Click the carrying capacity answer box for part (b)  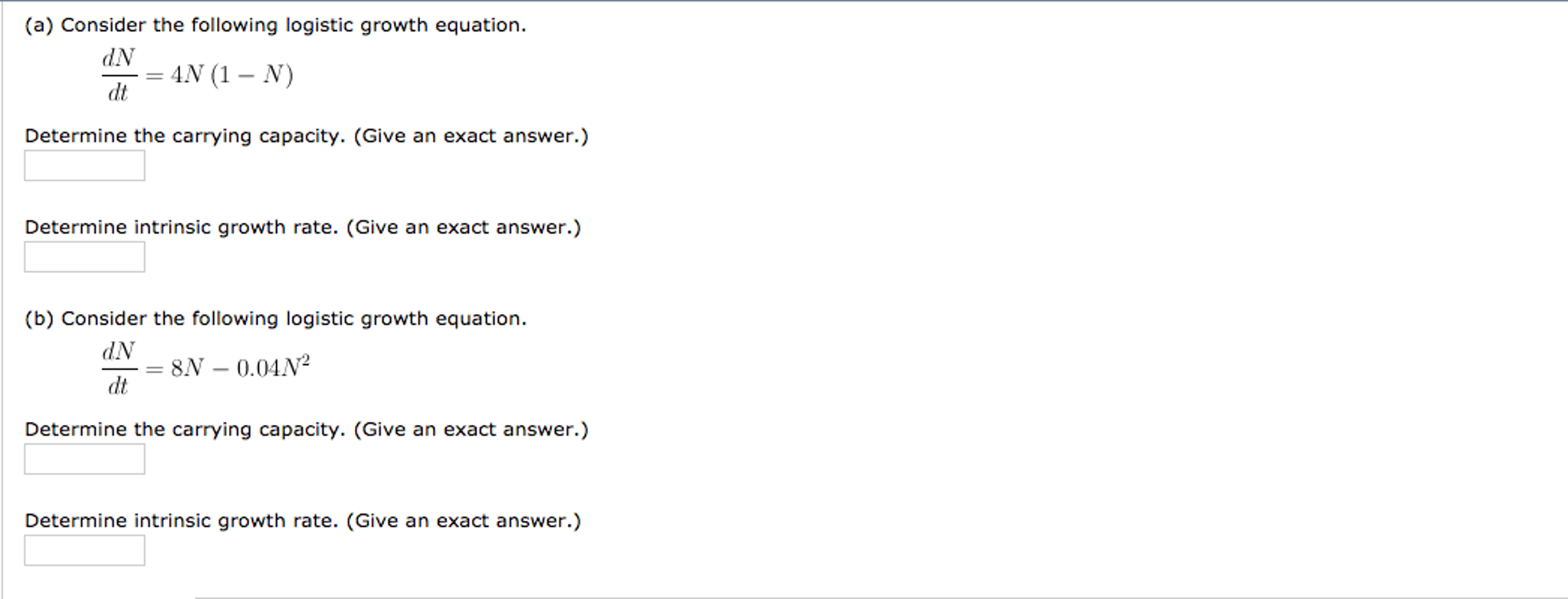86,459
